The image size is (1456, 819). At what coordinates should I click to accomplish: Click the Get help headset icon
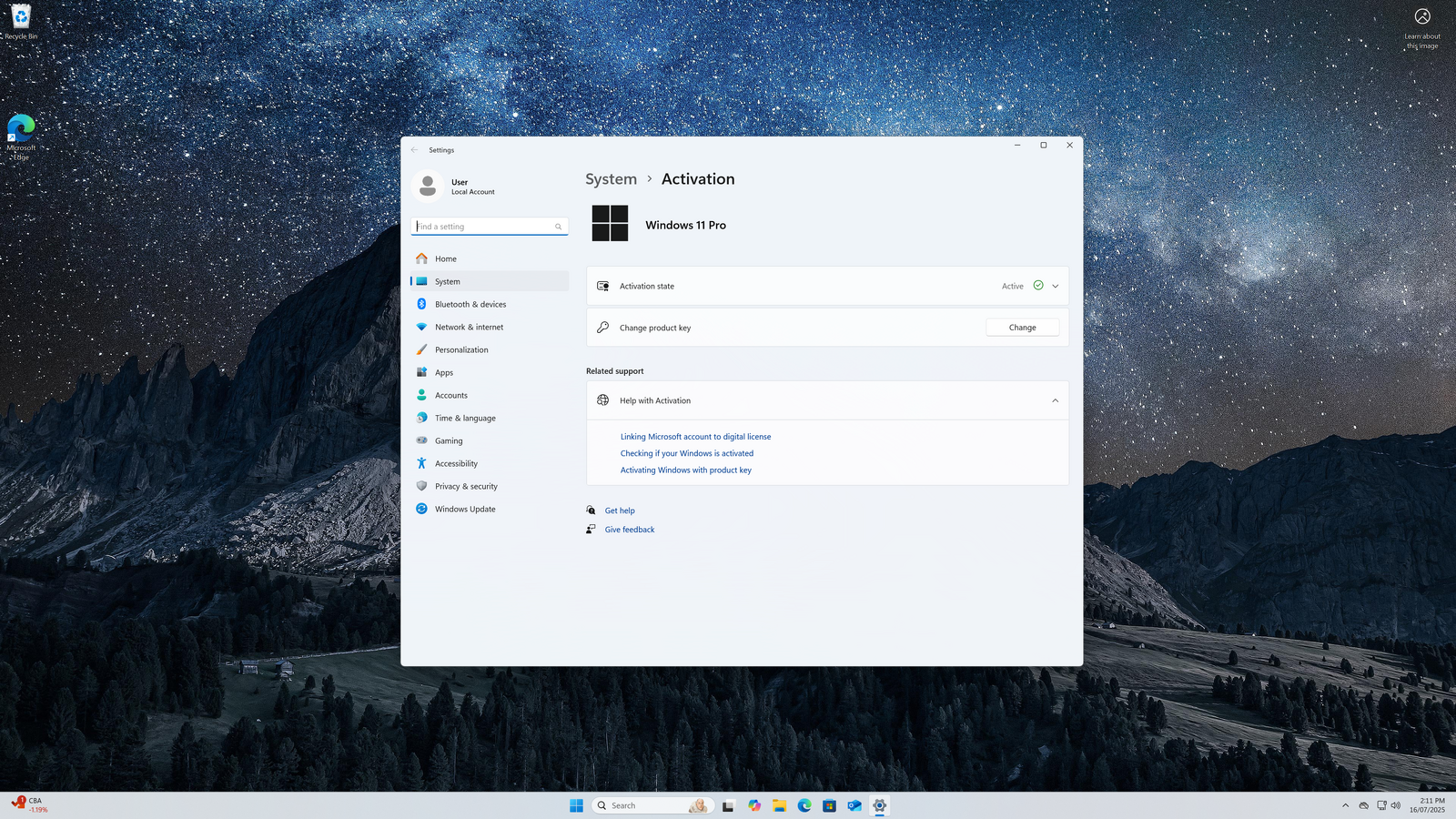[591, 511]
